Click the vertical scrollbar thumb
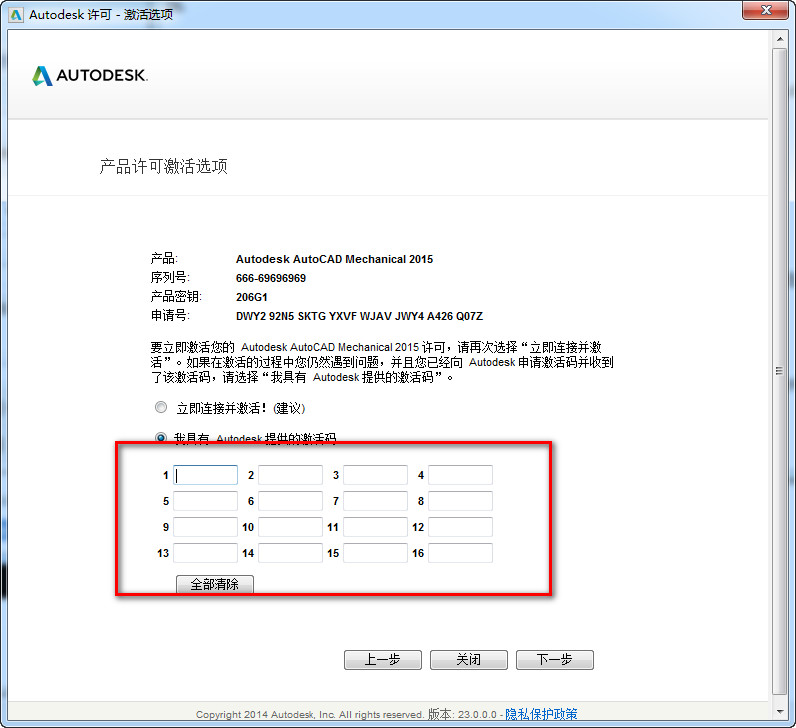796x728 pixels. [x=780, y=371]
